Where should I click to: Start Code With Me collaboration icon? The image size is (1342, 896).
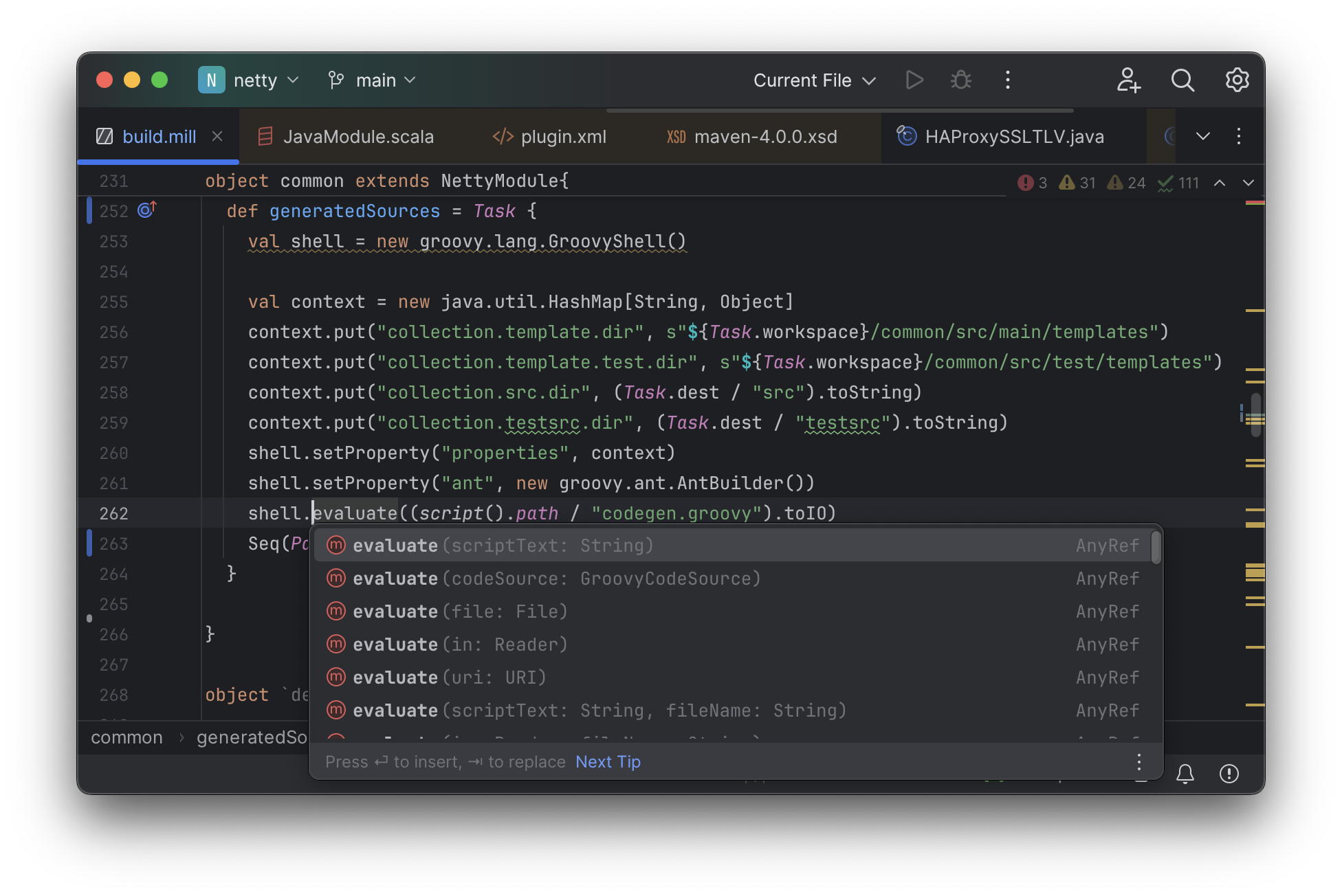click(1127, 80)
